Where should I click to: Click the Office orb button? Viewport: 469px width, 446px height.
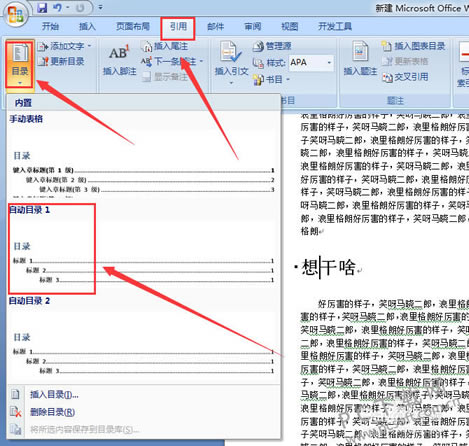[x=15, y=15]
